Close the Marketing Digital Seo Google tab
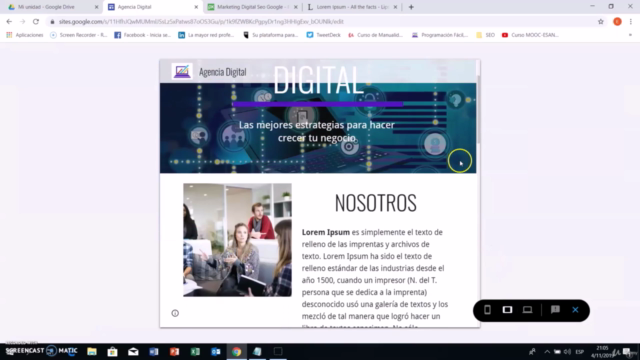Screen dimensions: 640x360 point(296,7)
